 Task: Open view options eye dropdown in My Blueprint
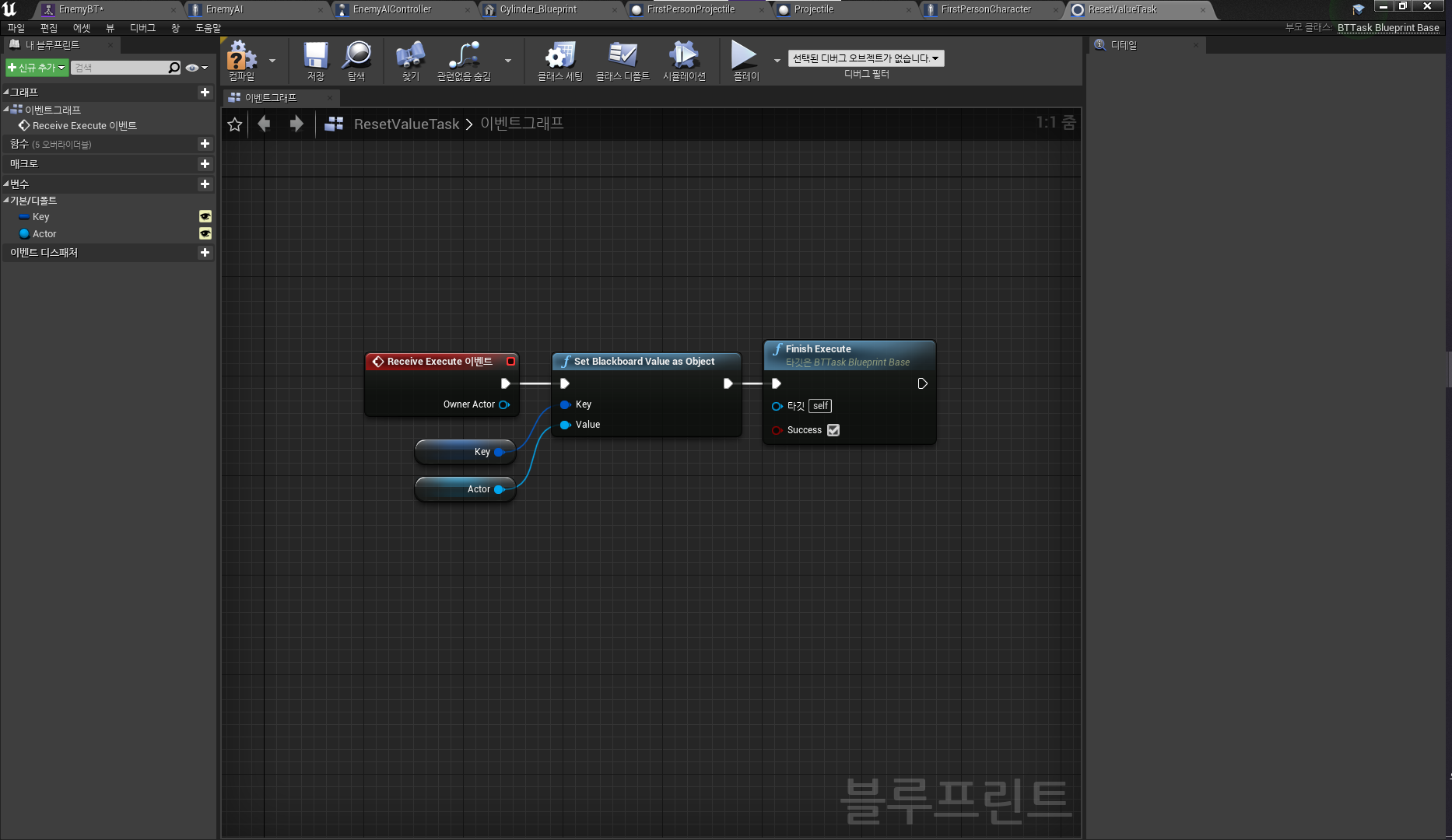coord(196,68)
